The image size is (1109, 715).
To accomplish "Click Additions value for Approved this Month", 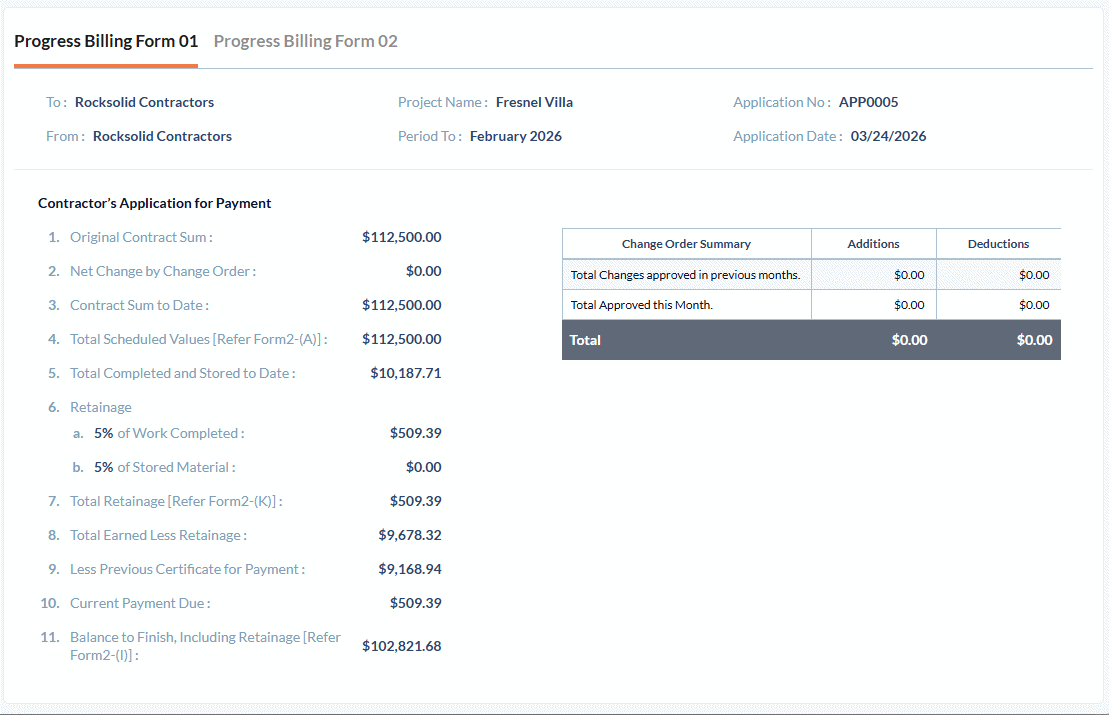I will [910, 305].
